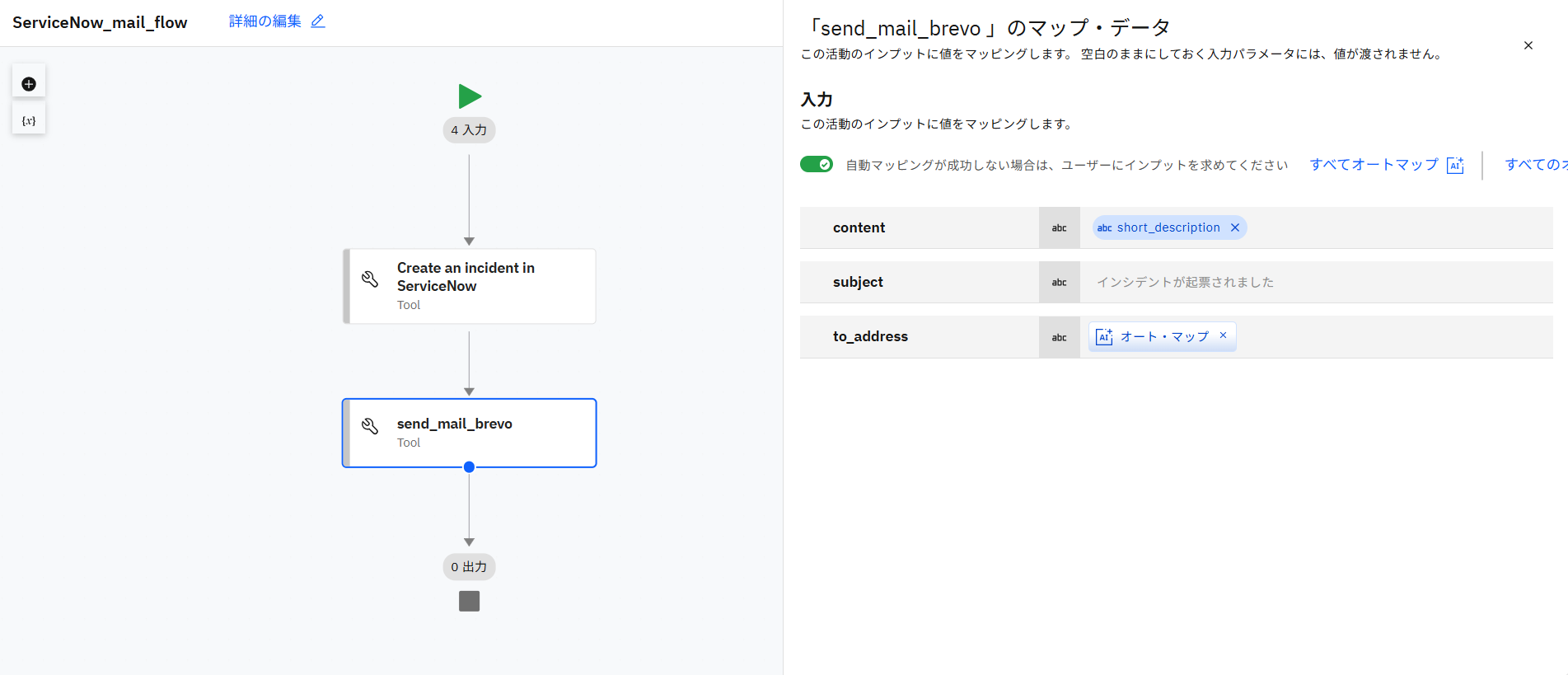The height and width of the screenshot is (675, 1568).
Task: Open the variables {x} panel icon
Action: click(29, 120)
